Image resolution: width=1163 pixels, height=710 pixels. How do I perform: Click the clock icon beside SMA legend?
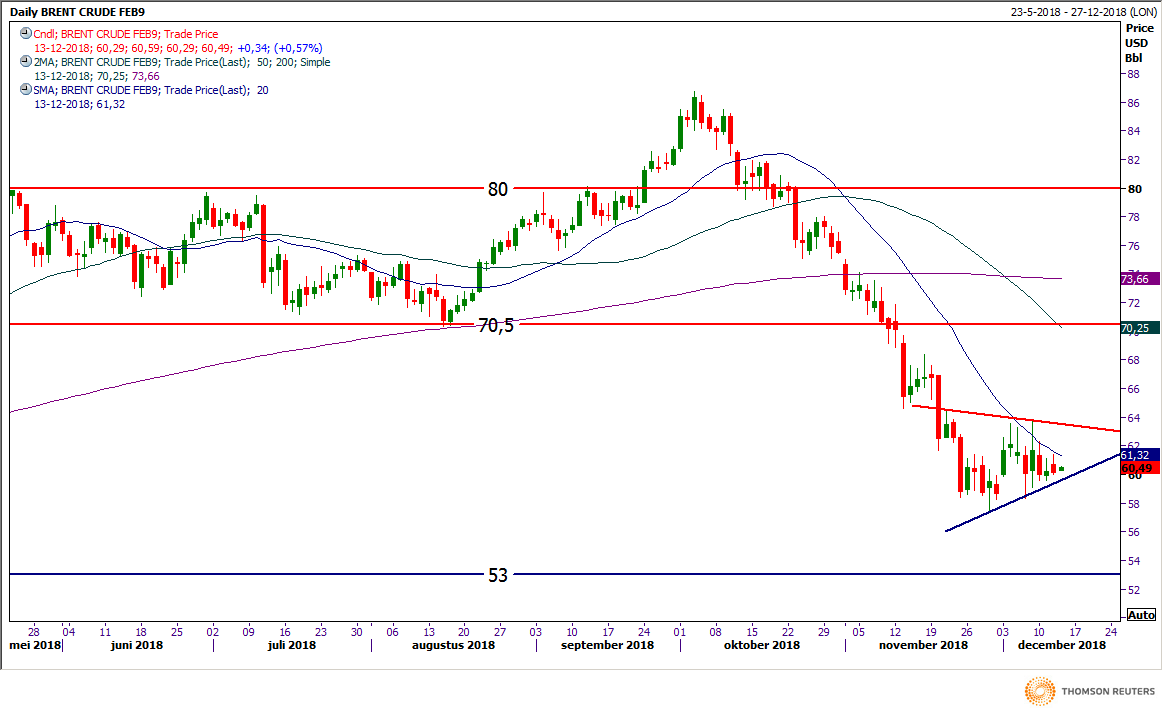click(25, 90)
